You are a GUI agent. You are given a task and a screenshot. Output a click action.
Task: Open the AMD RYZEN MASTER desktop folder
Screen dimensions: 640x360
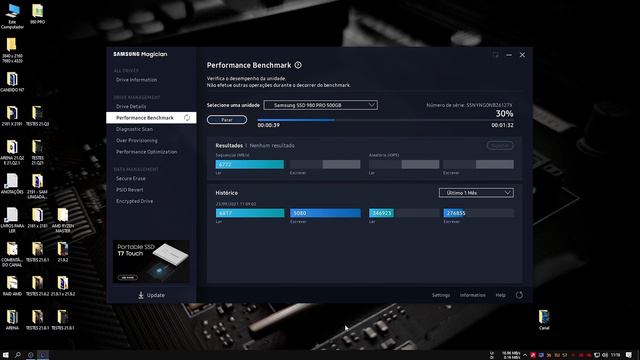point(63,220)
